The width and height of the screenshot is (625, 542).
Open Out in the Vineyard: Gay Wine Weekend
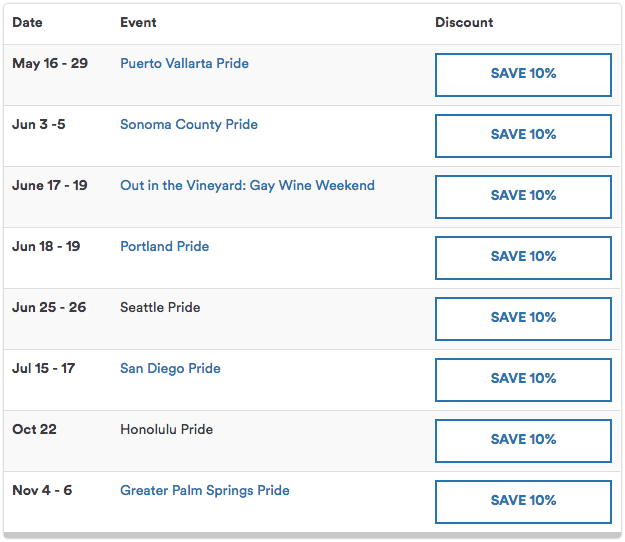pyautogui.click(x=248, y=185)
